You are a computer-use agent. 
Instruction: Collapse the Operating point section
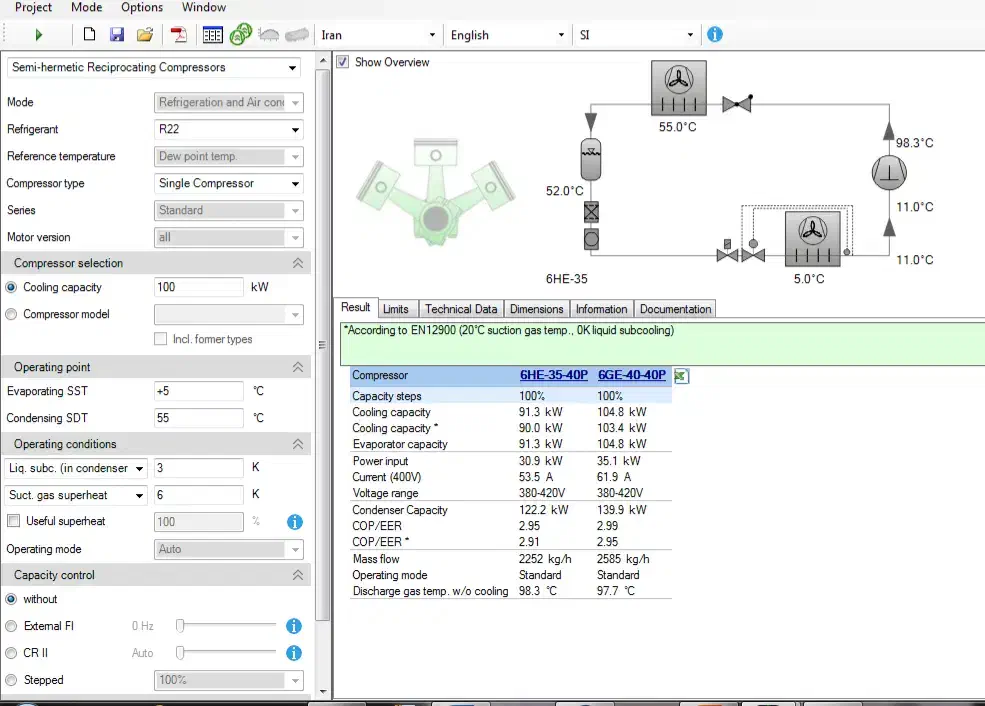click(297, 367)
